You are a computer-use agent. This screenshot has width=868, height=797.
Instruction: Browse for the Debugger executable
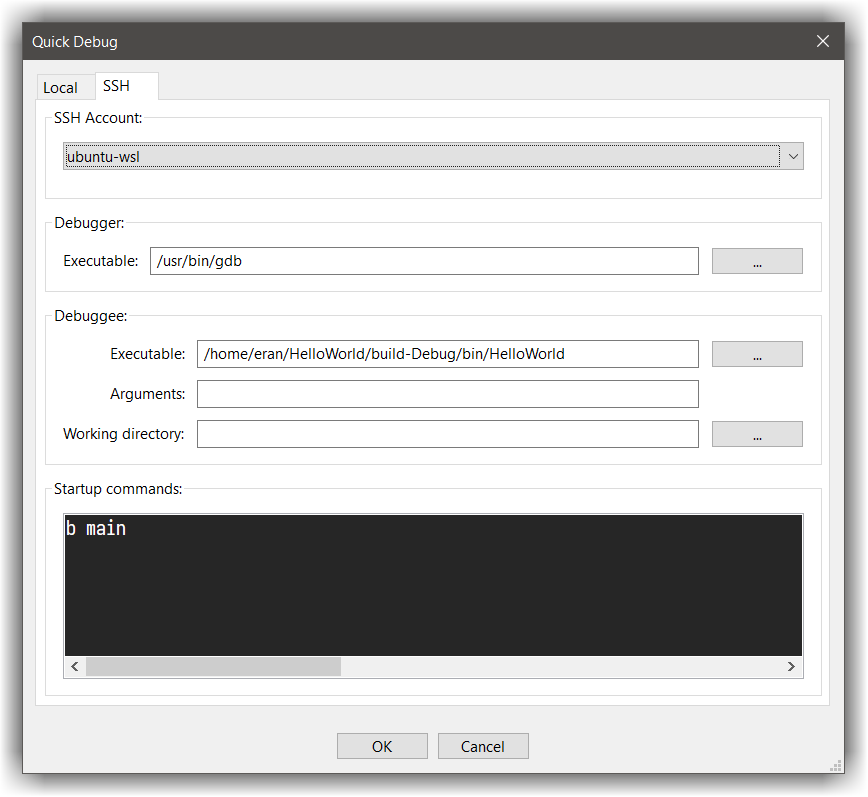(x=757, y=261)
